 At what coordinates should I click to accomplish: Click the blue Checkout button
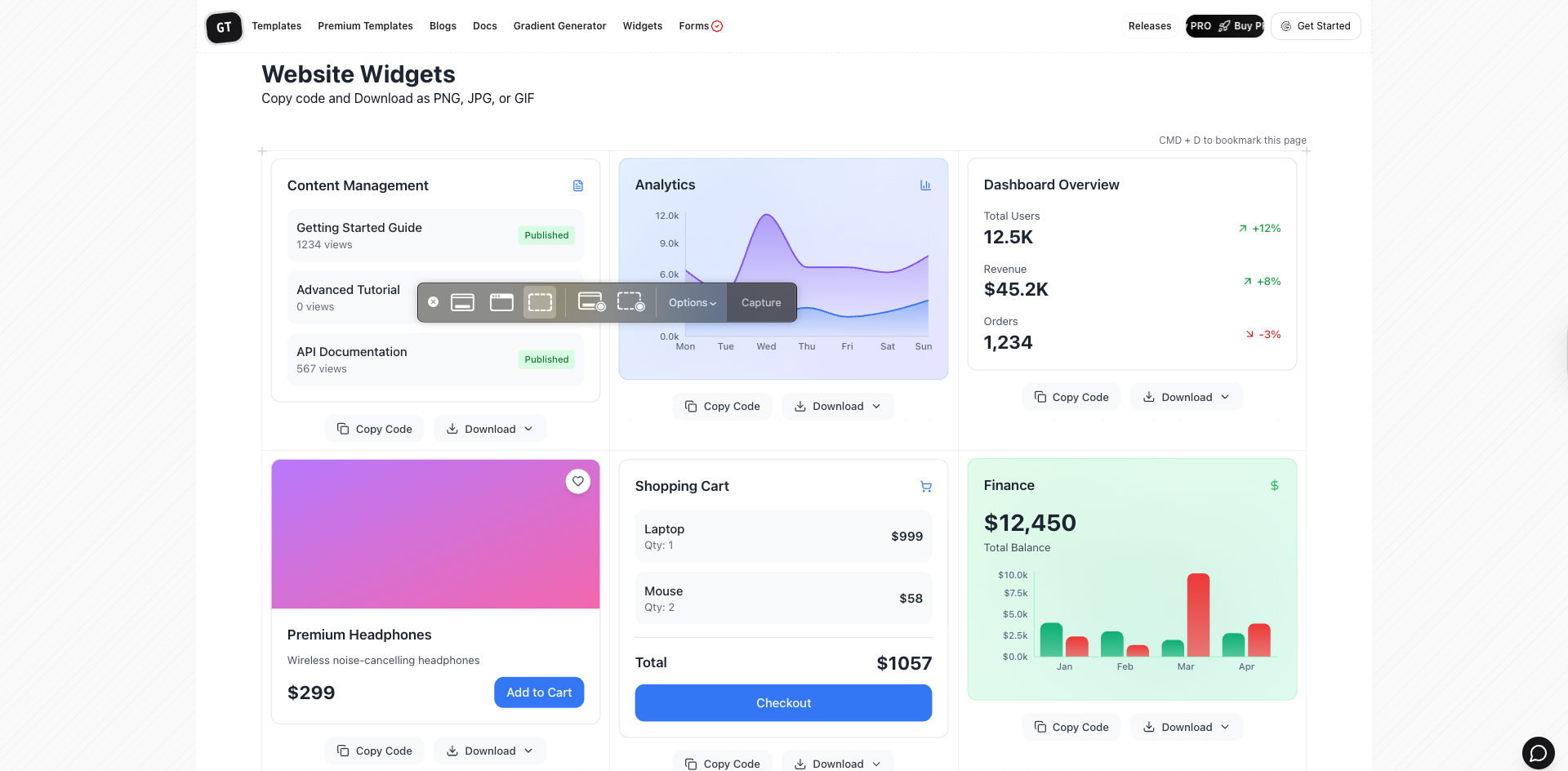pos(783,703)
